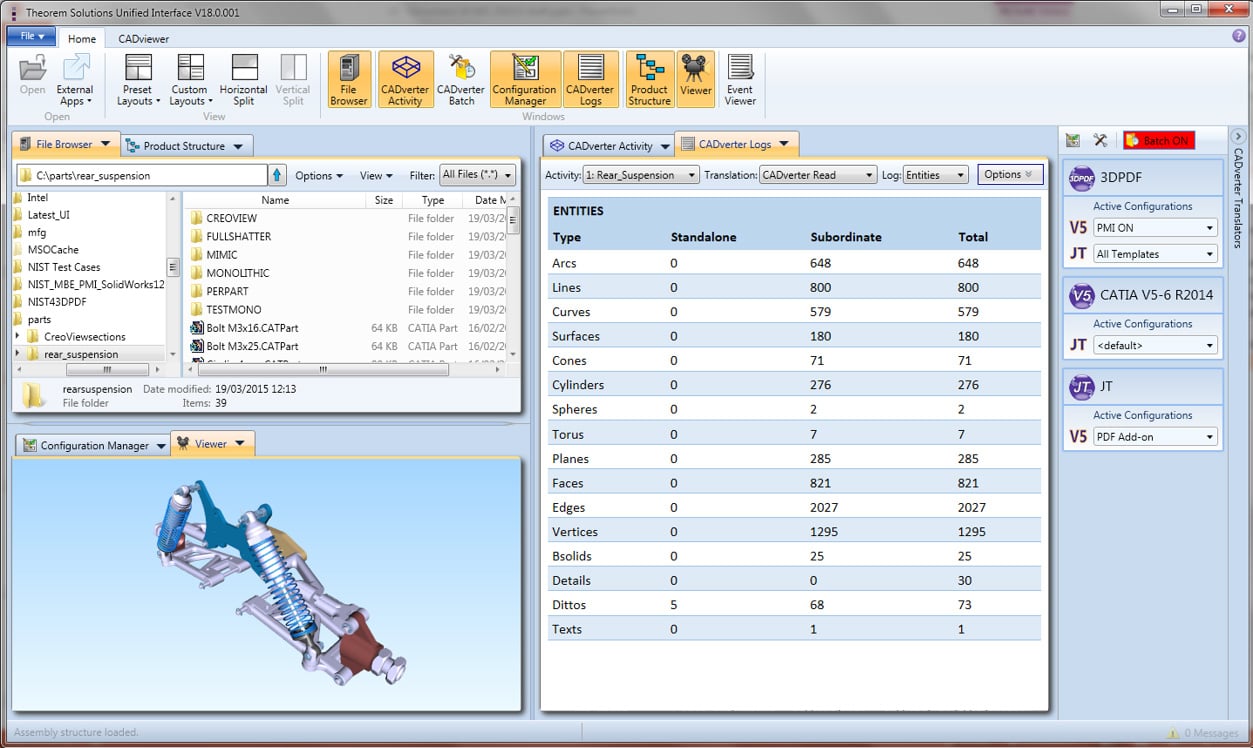This screenshot has height=748, width=1253.
Task: Click 0 Messages in status bar
Action: pyautogui.click(x=1203, y=733)
